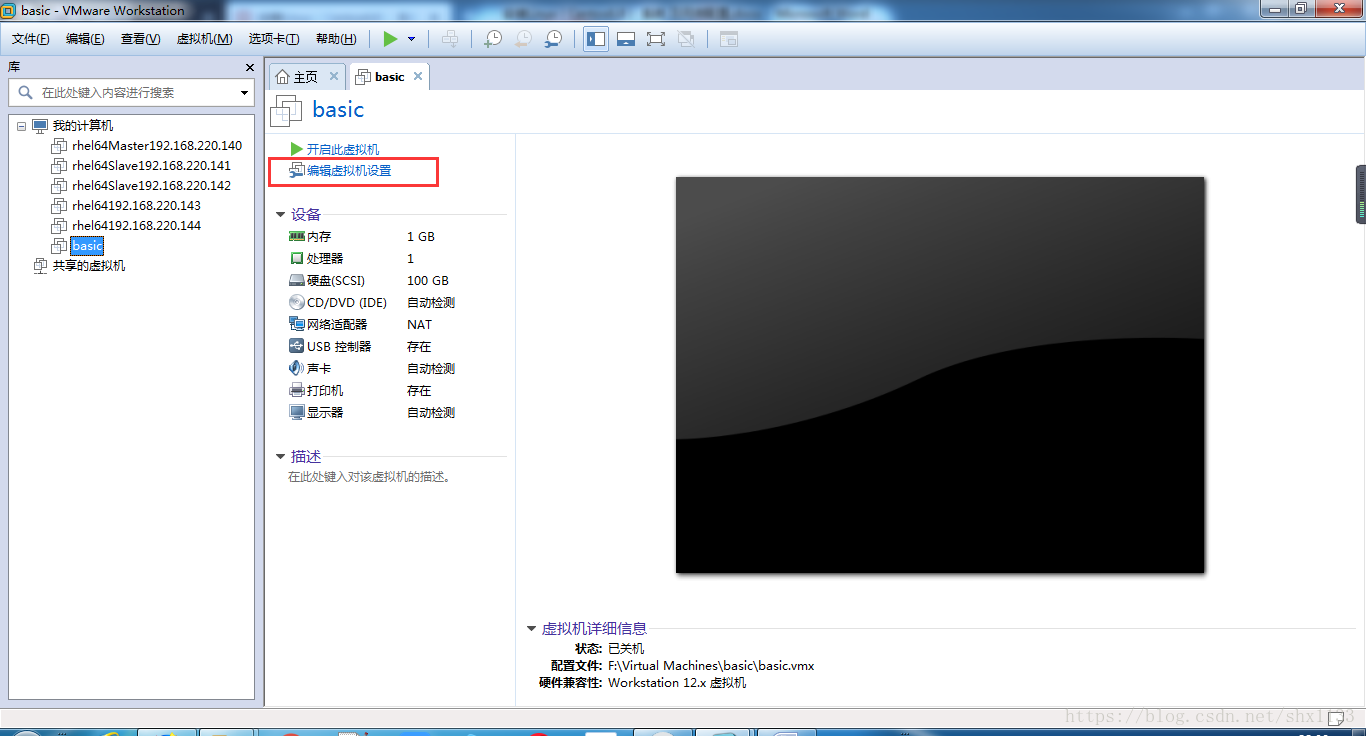Click the CD/DVD (IDE) disc icon
The height and width of the screenshot is (736, 1366).
click(x=296, y=303)
